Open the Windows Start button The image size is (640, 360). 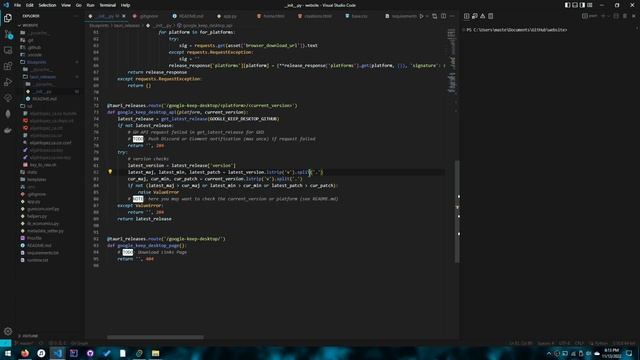[x=7, y=353]
